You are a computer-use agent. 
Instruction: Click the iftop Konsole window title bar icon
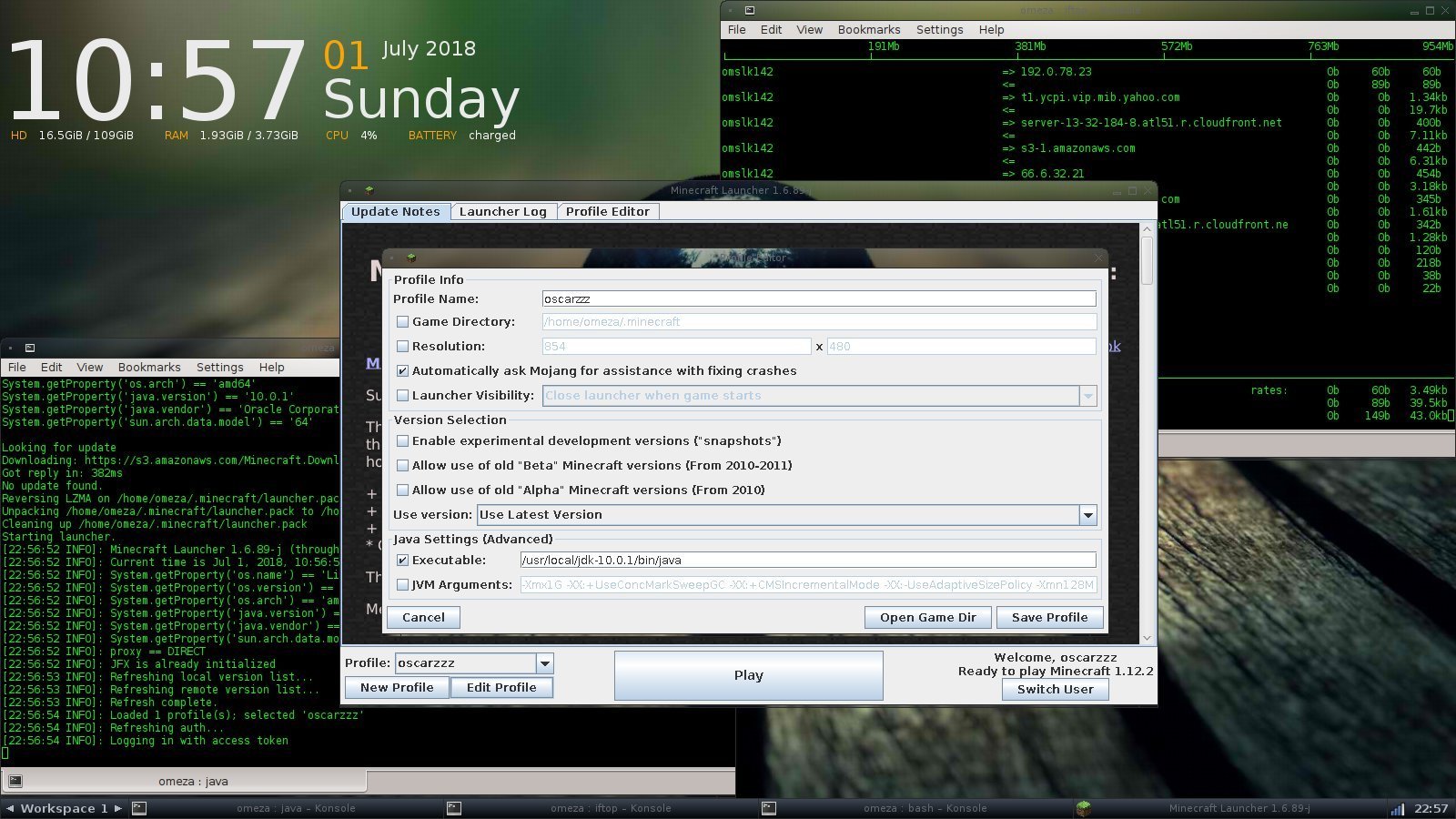point(750,11)
